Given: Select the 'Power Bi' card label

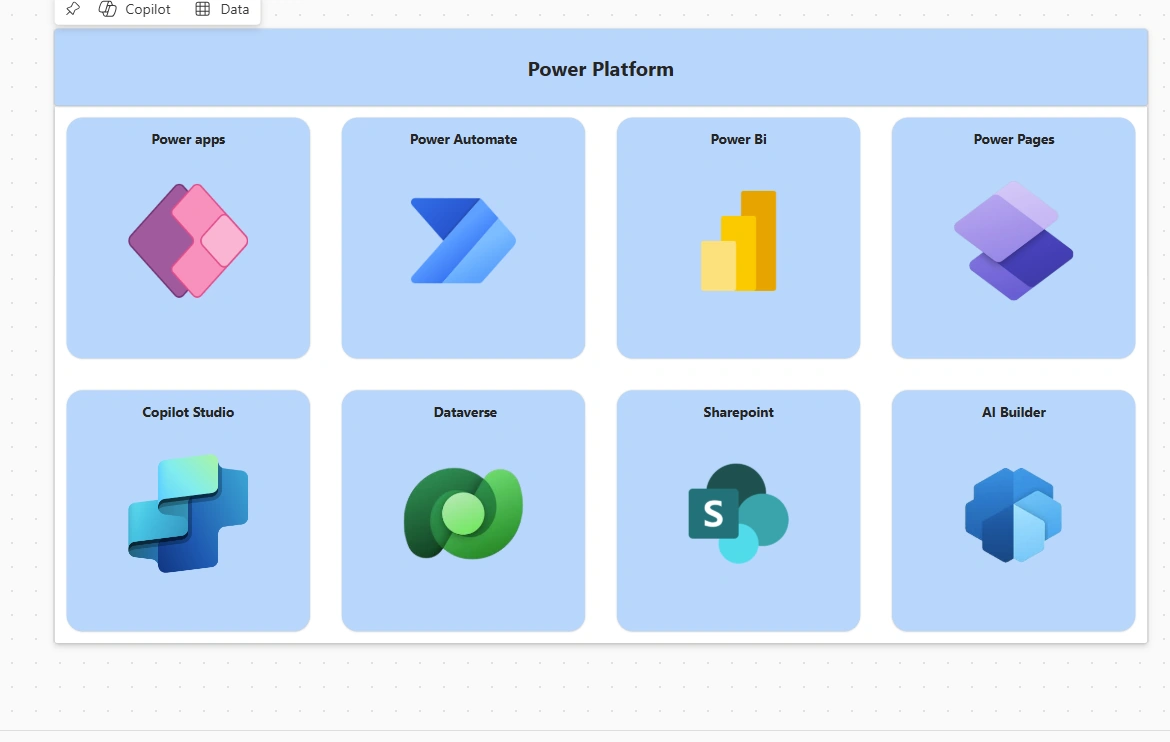Looking at the screenshot, I should tap(739, 140).
